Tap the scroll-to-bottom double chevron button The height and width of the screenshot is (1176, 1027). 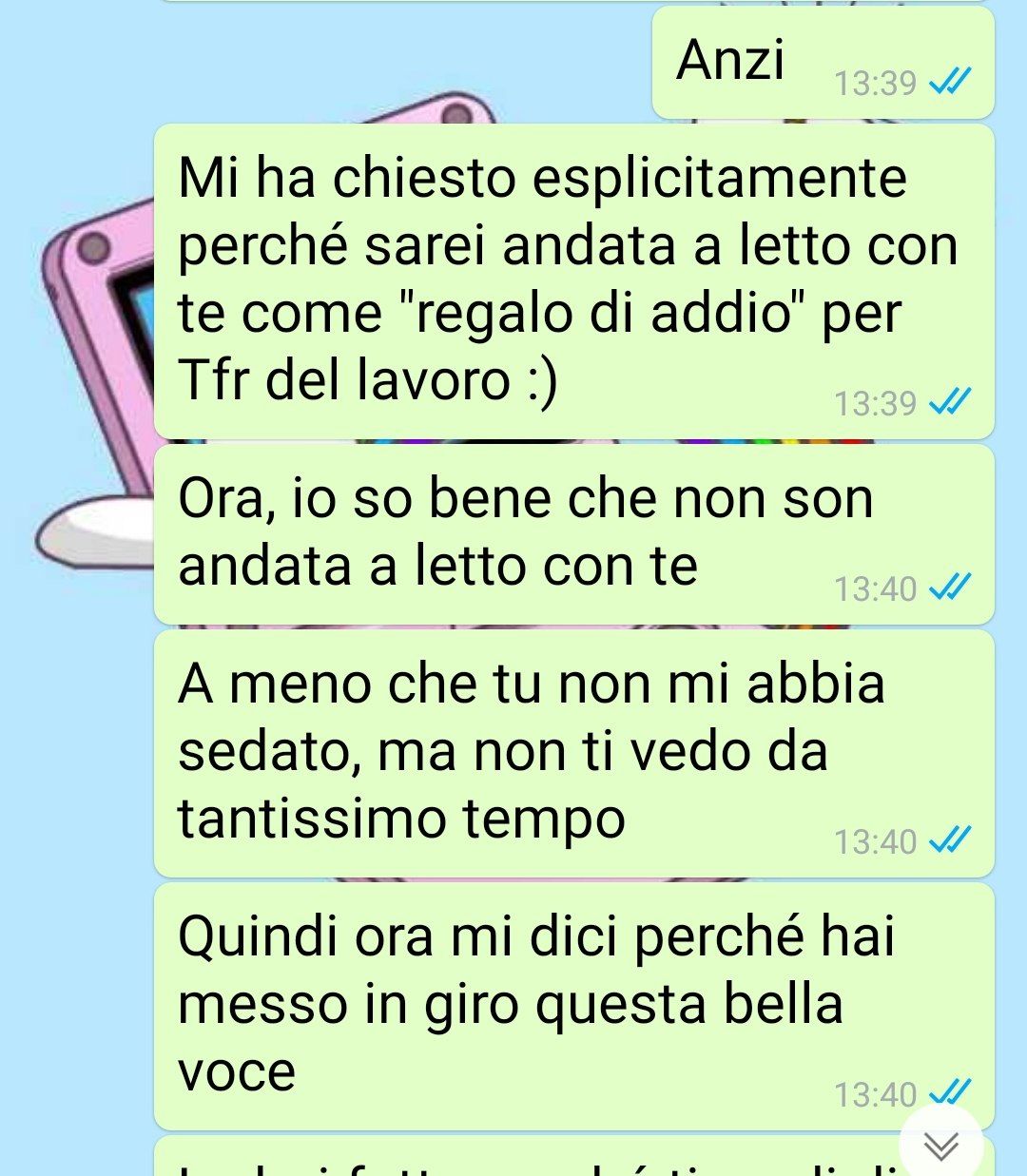940,1146
